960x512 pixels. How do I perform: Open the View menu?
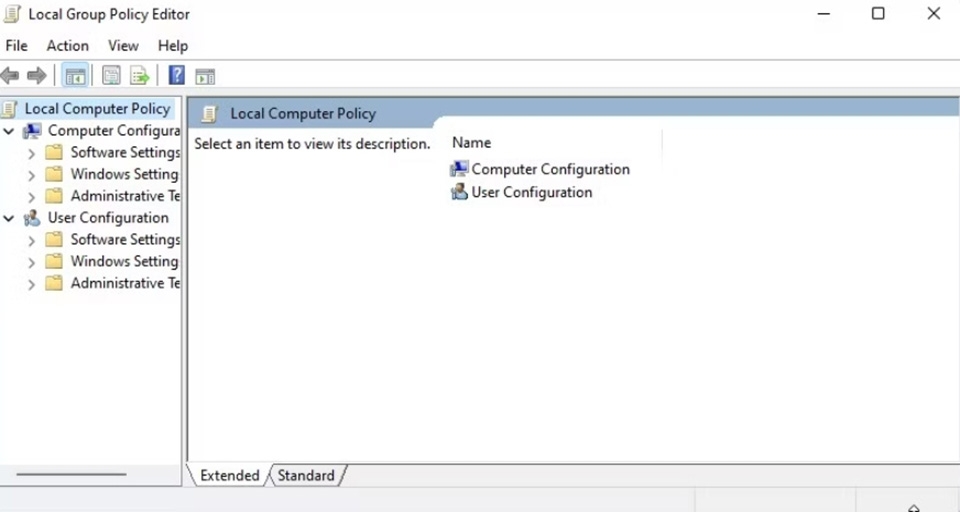click(x=123, y=46)
